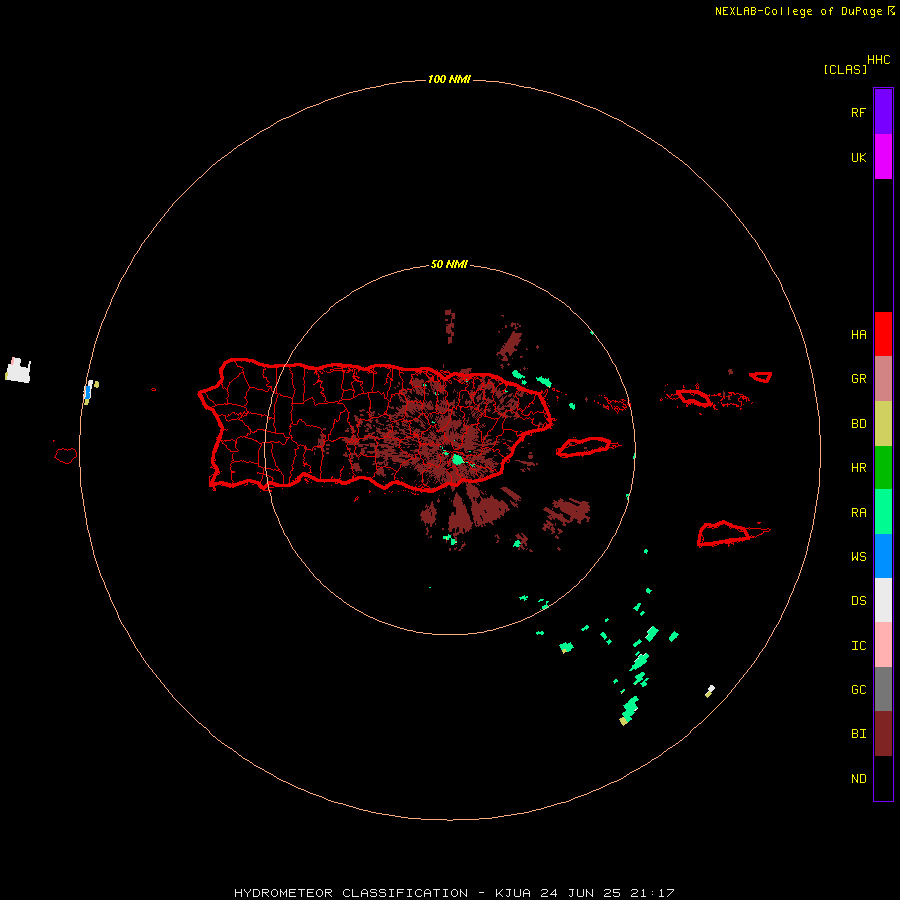
Task: Click the 'UK' legend label text
Action: tap(859, 158)
